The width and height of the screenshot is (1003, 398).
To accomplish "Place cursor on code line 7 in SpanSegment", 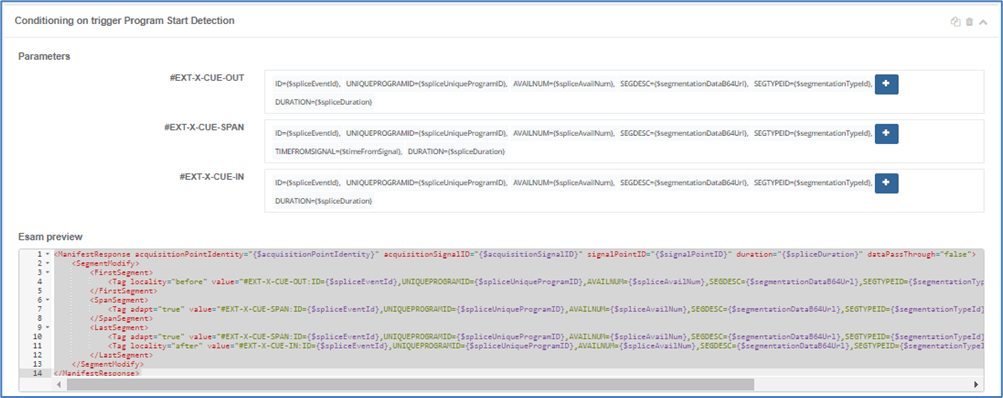I will tap(519, 308).
